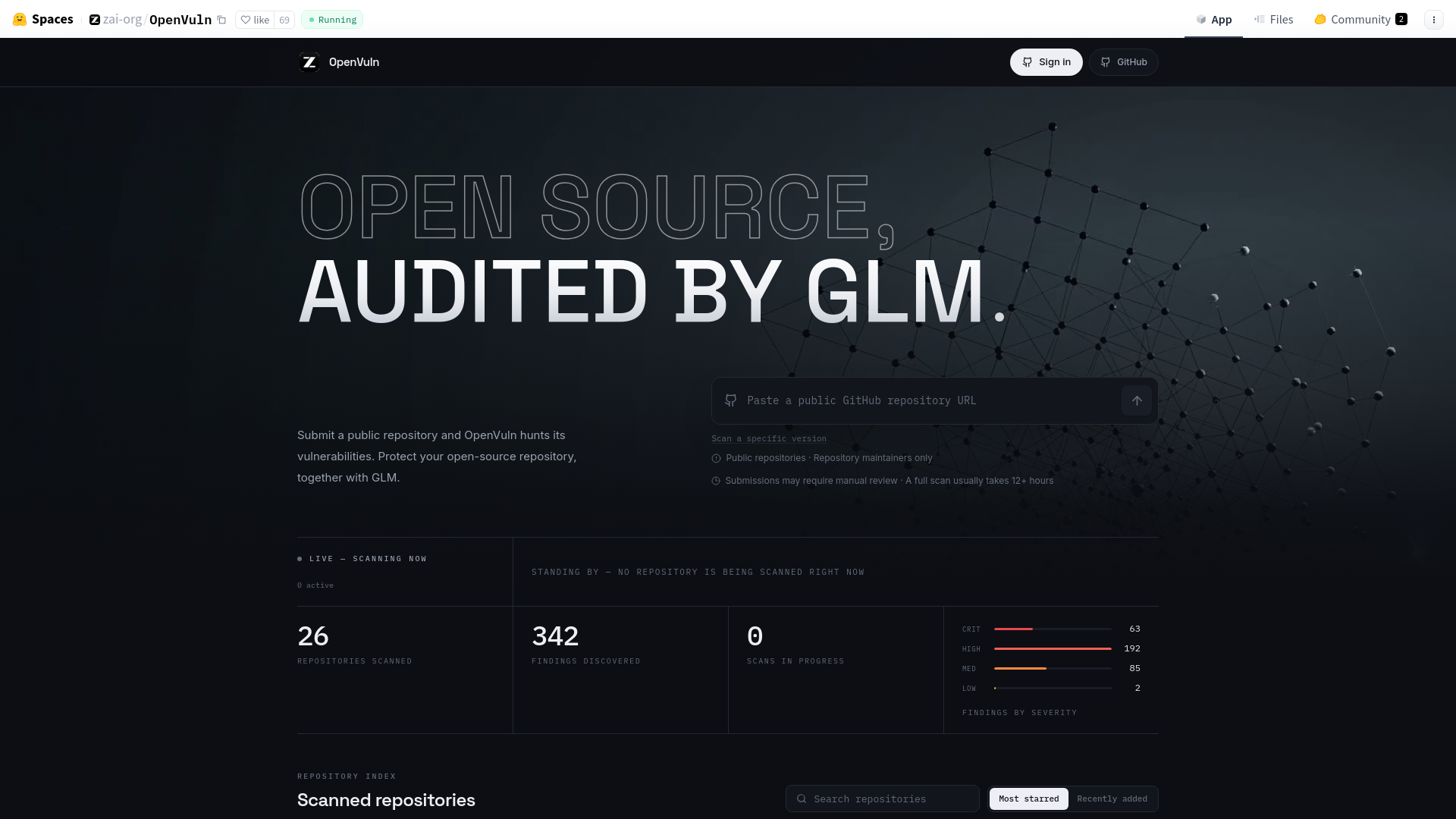Click the Scanned repositories heading

pos(386,800)
